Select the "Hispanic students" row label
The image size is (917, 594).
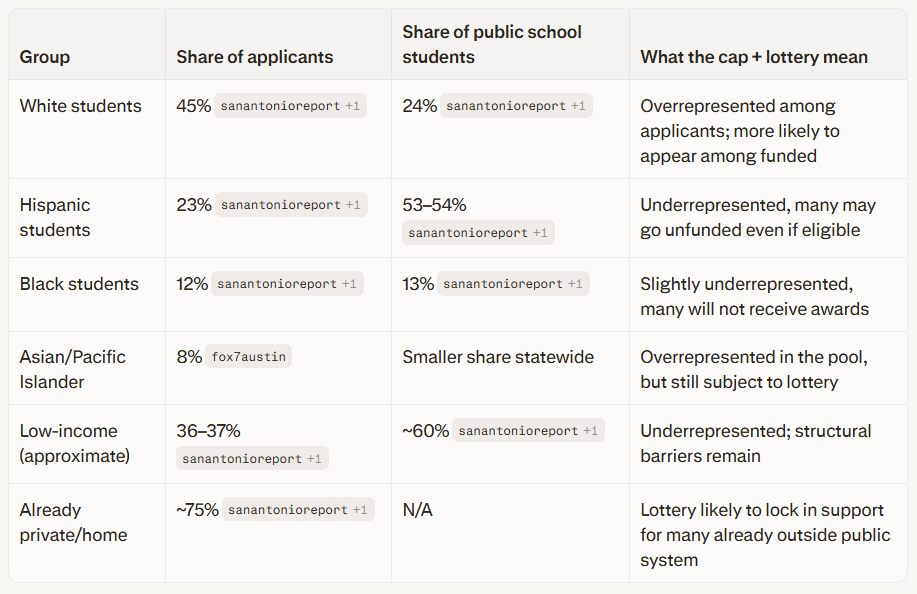(55, 217)
